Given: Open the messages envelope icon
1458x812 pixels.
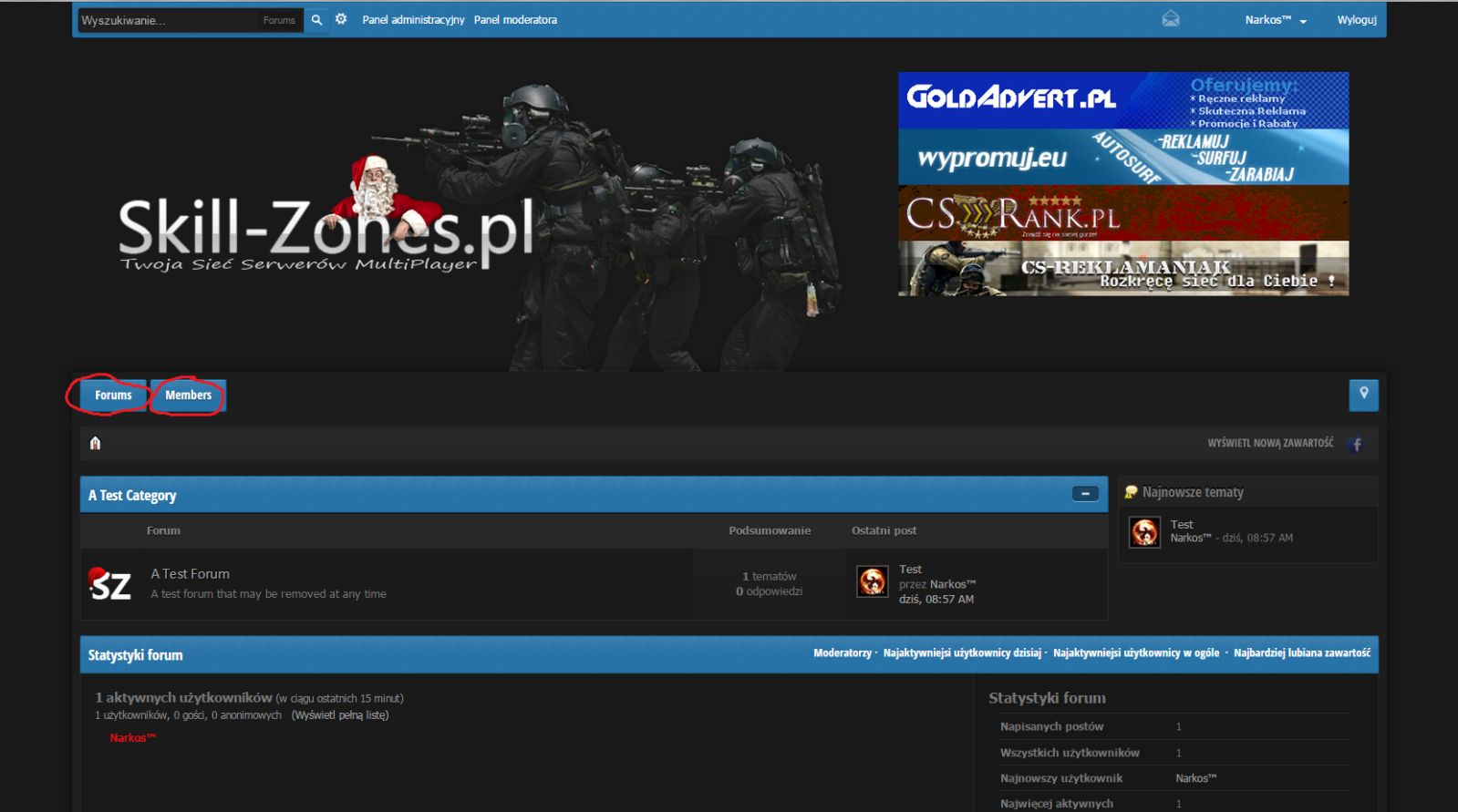Looking at the screenshot, I should click(1171, 19).
